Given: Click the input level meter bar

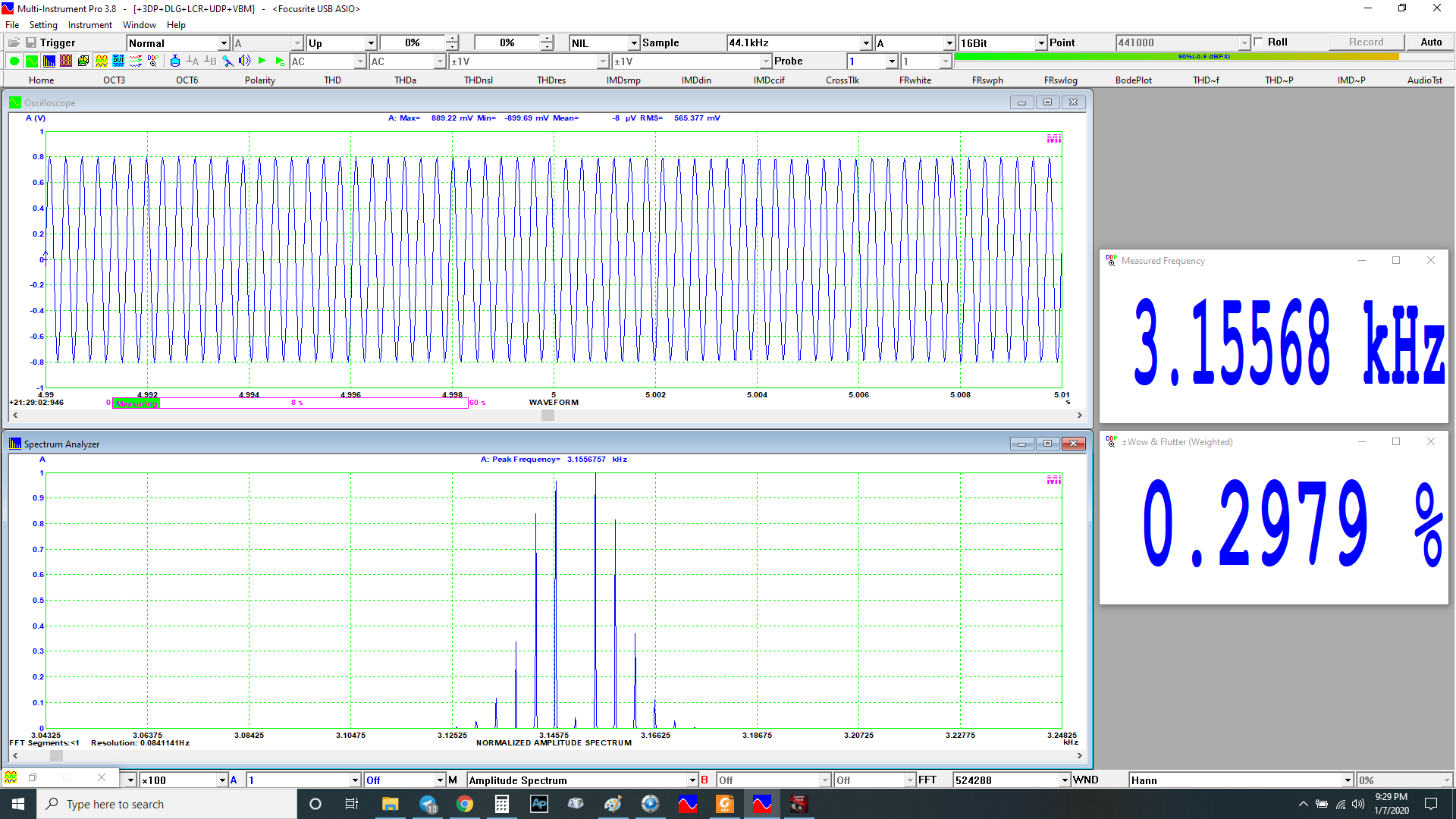Looking at the screenshot, I should 1203,57.
